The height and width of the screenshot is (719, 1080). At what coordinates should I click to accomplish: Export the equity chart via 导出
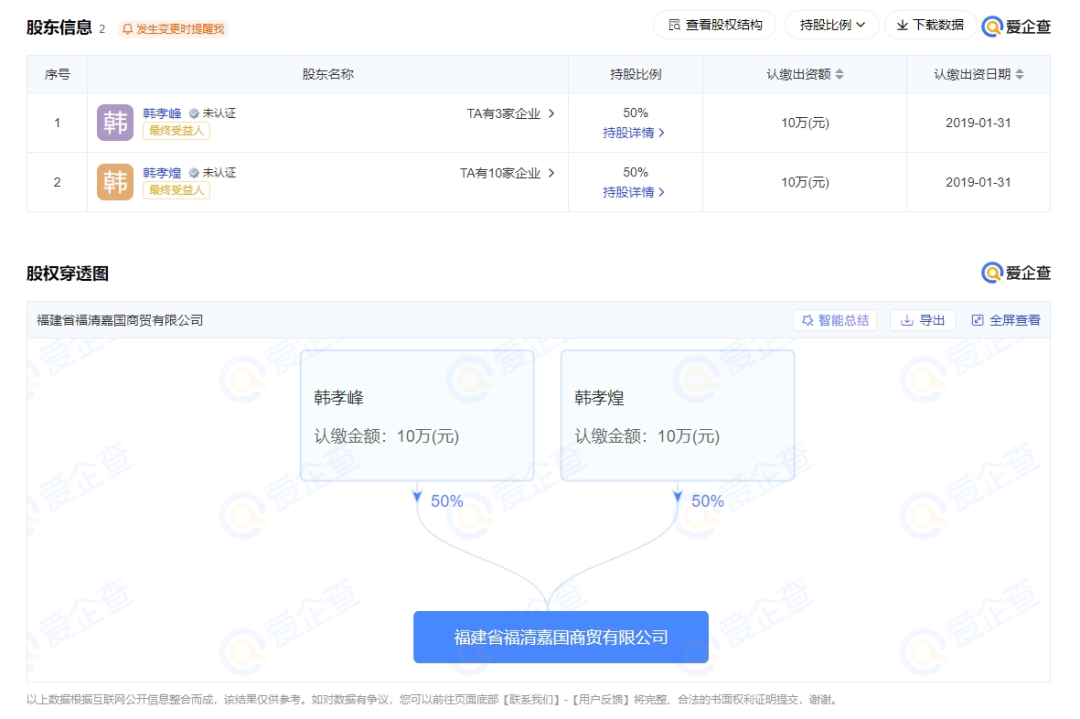923,320
